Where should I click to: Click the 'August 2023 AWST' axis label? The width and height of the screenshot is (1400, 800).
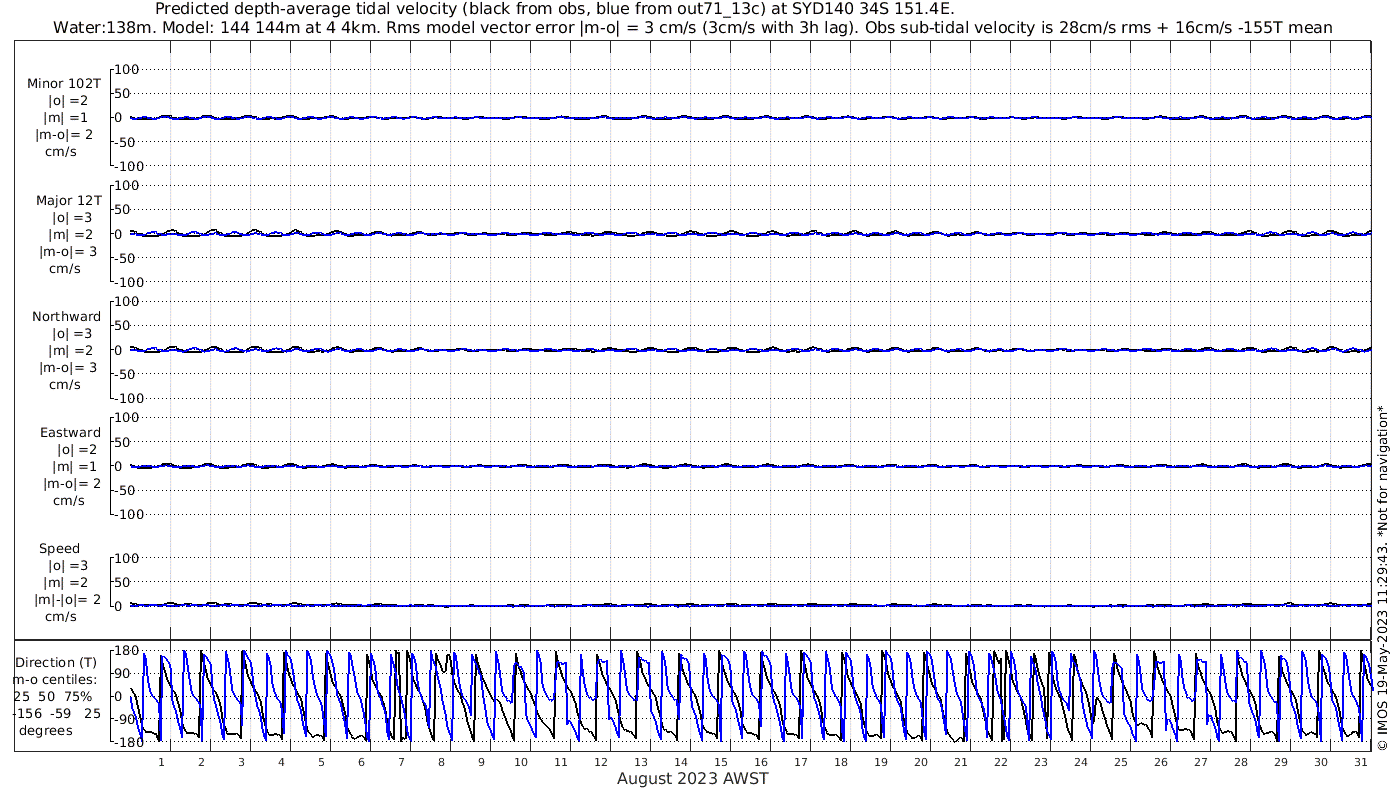[x=692, y=779]
